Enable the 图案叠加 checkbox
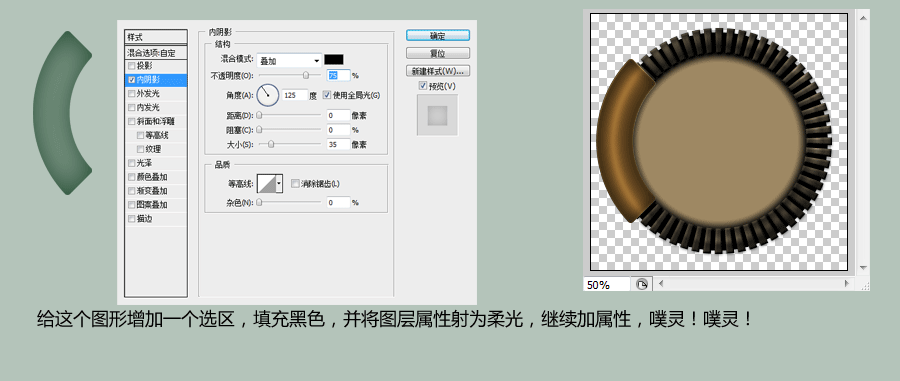900x381 pixels. [x=132, y=205]
